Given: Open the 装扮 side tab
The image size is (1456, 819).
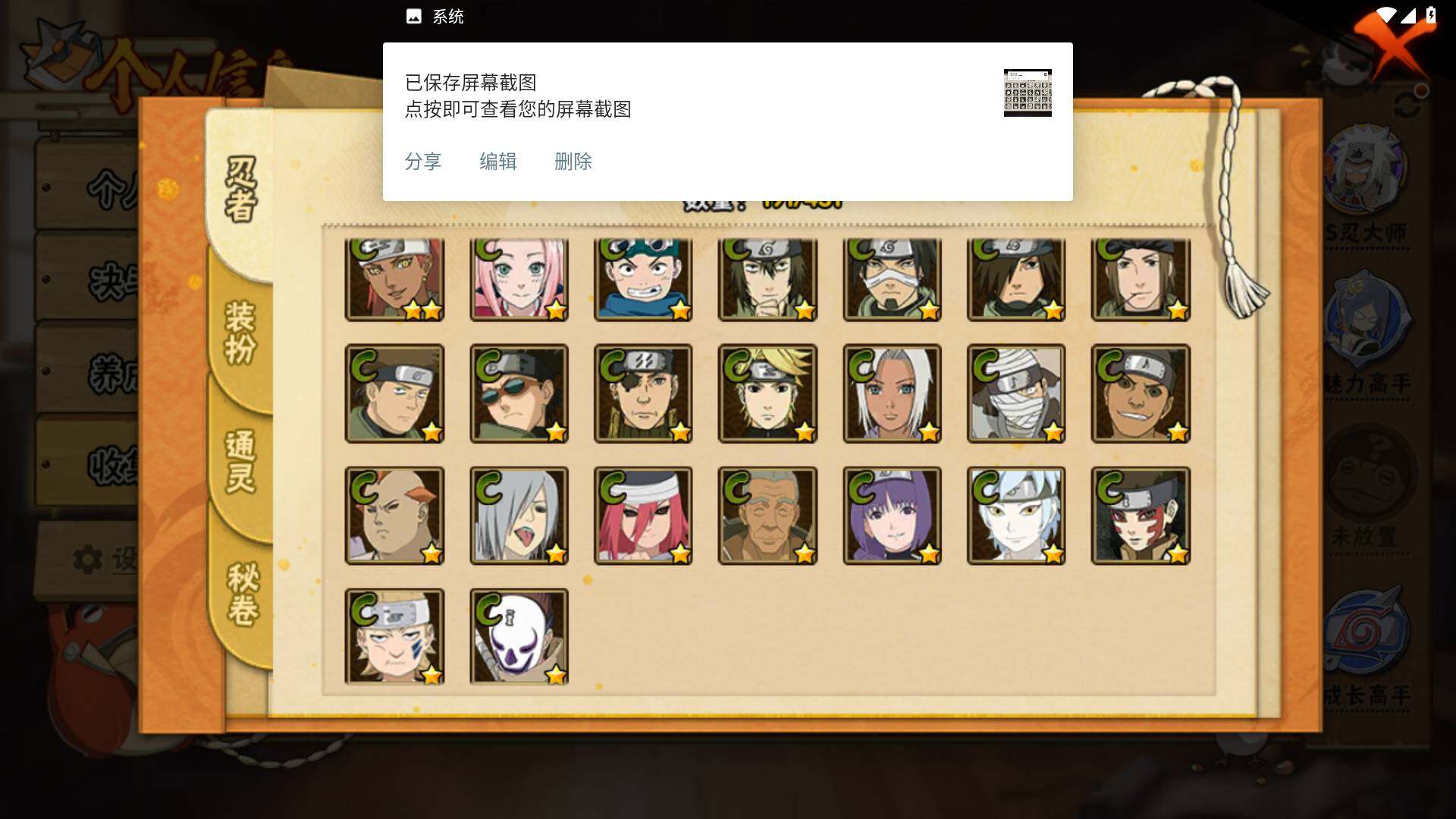Looking at the screenshot, I should (241, 334).
